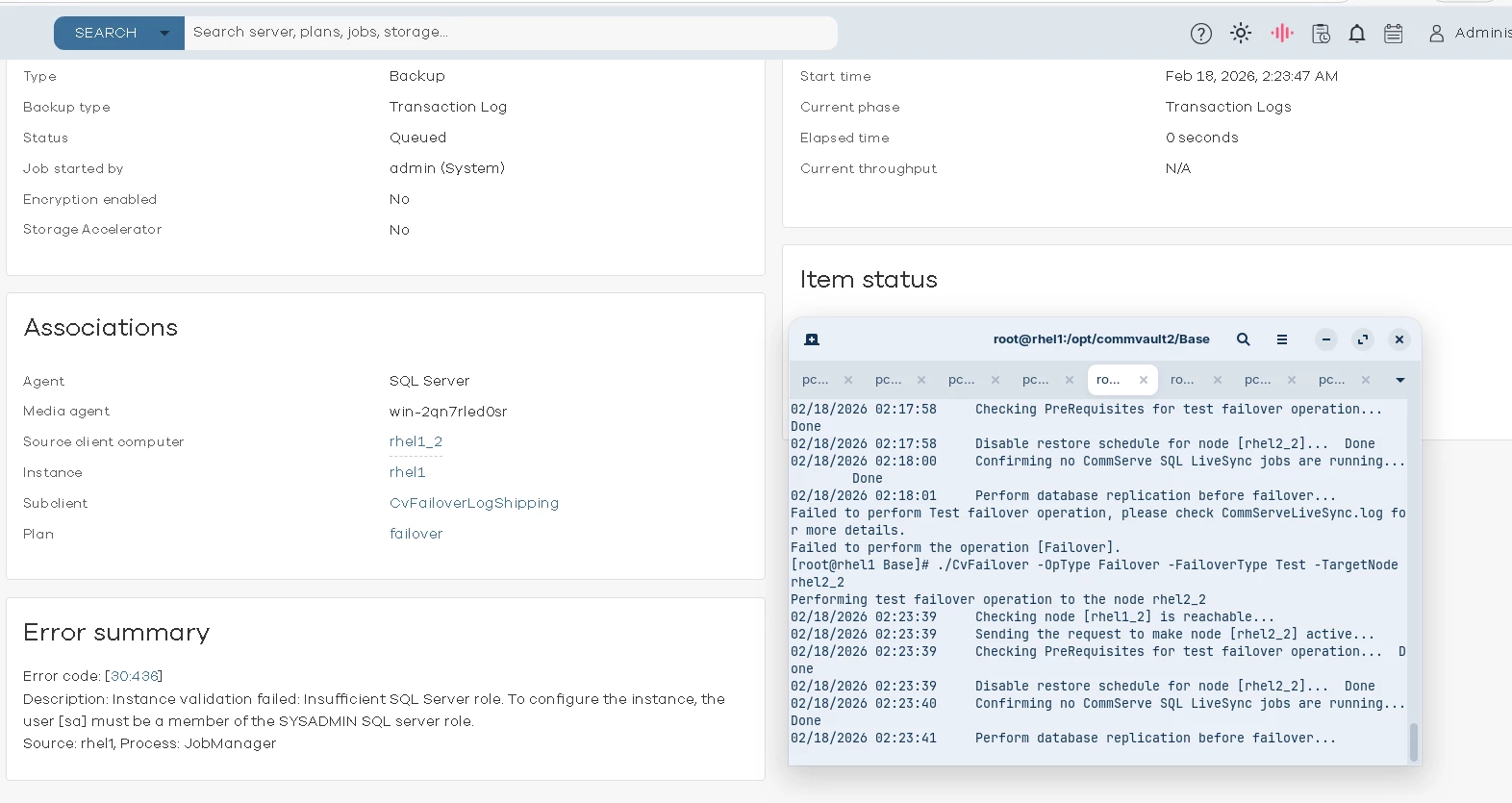Maximize the terminal window
This screenshot has width=1512, height=803.
click(x=1362, y=339)
